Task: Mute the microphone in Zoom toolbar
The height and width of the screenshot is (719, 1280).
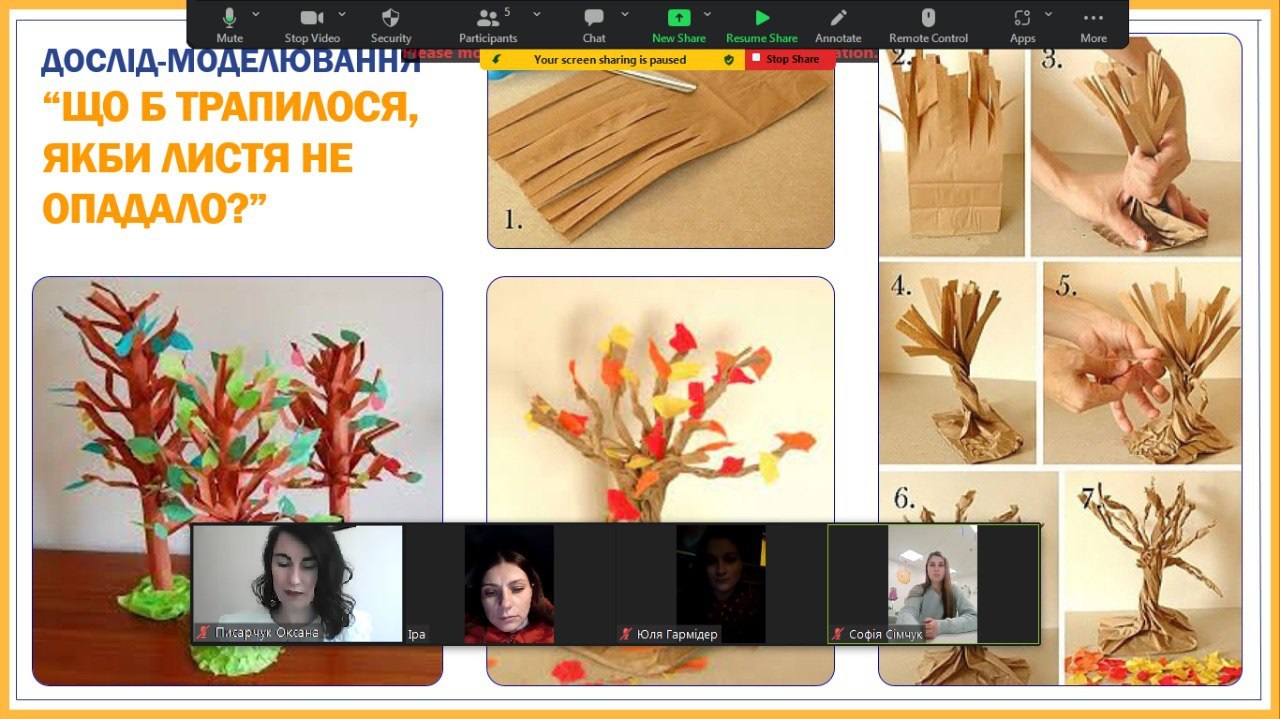Action: (229, 24)
